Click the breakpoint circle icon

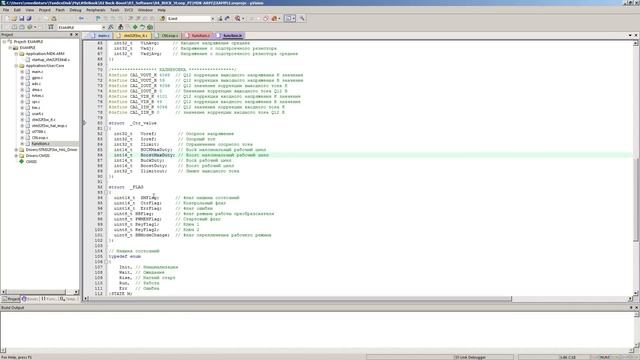click(266, 18)
